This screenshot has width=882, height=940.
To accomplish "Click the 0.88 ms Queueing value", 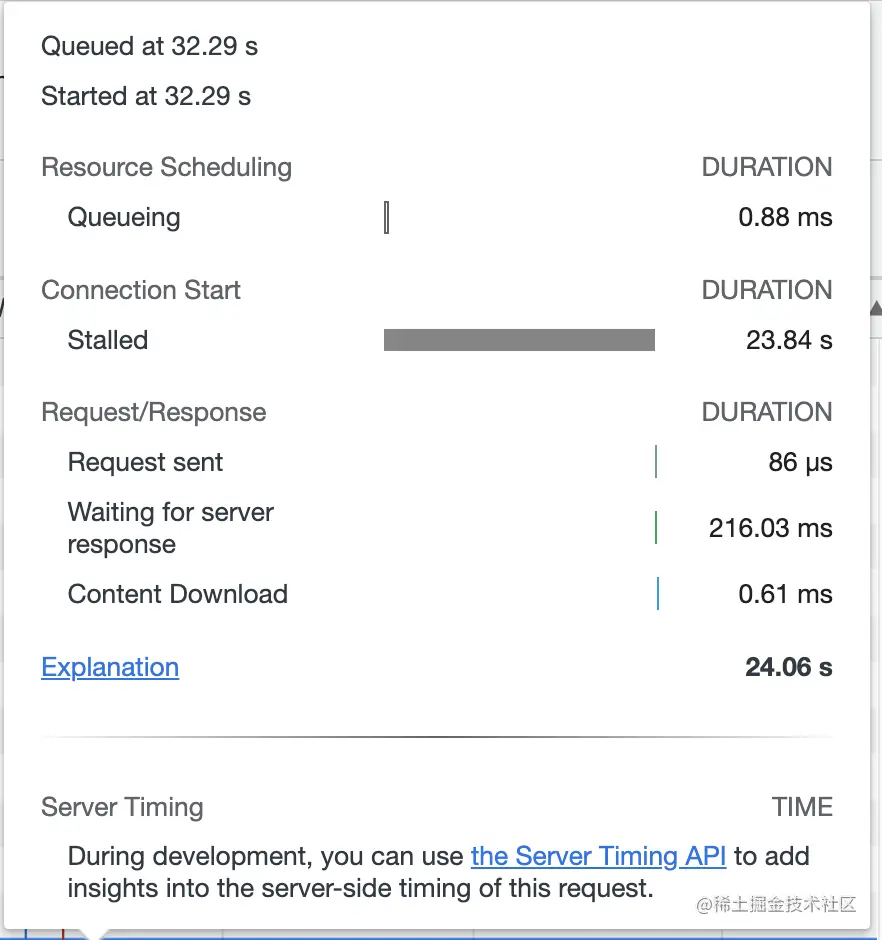I will [785, 217].
